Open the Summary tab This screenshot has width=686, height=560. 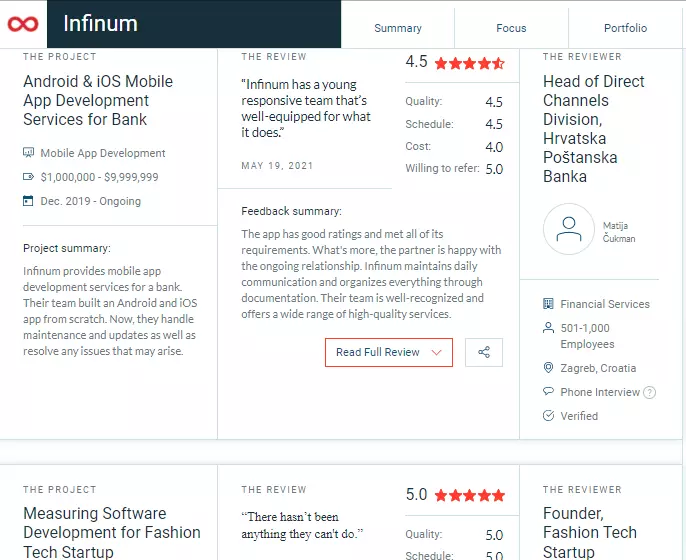click(x=398, y=28)
